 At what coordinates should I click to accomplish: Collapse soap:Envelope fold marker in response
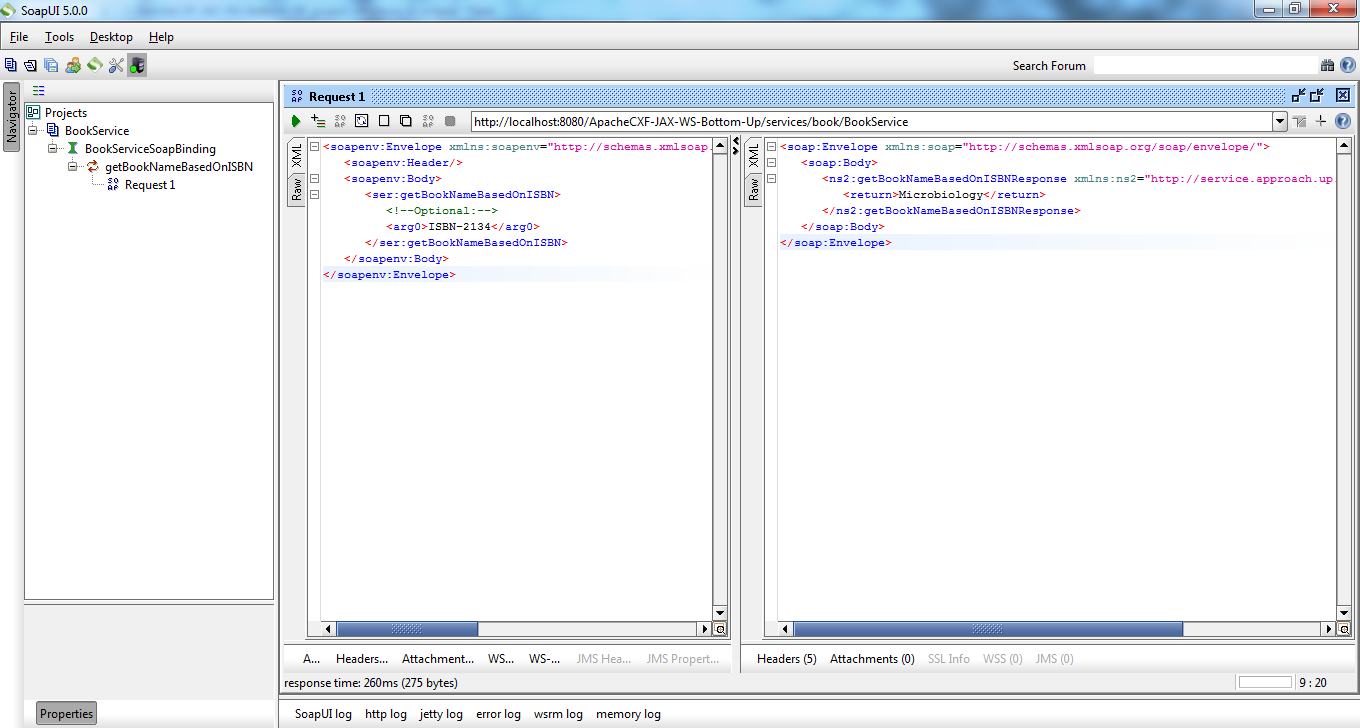(771, 147)
